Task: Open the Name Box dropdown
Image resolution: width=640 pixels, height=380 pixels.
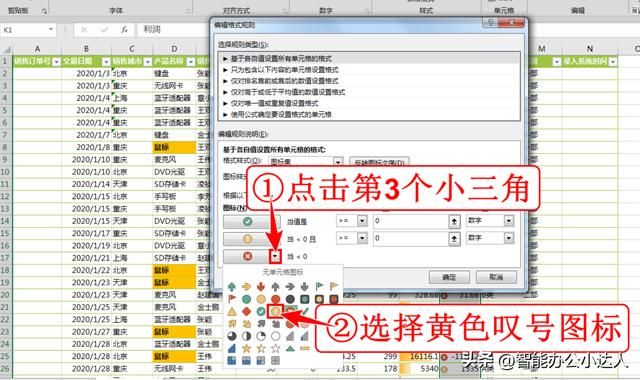Action: click(x=51, y=29)
